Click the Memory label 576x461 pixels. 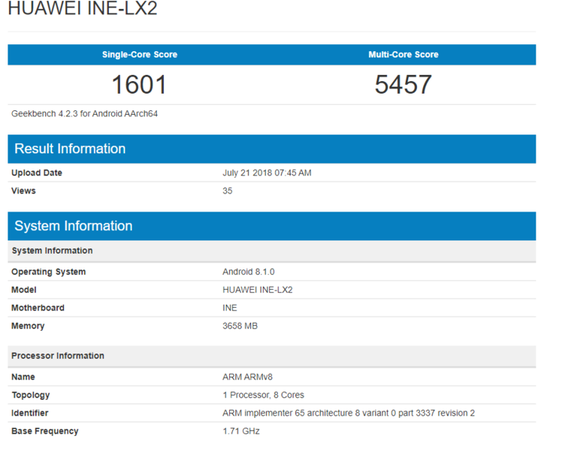click(28, 326)
